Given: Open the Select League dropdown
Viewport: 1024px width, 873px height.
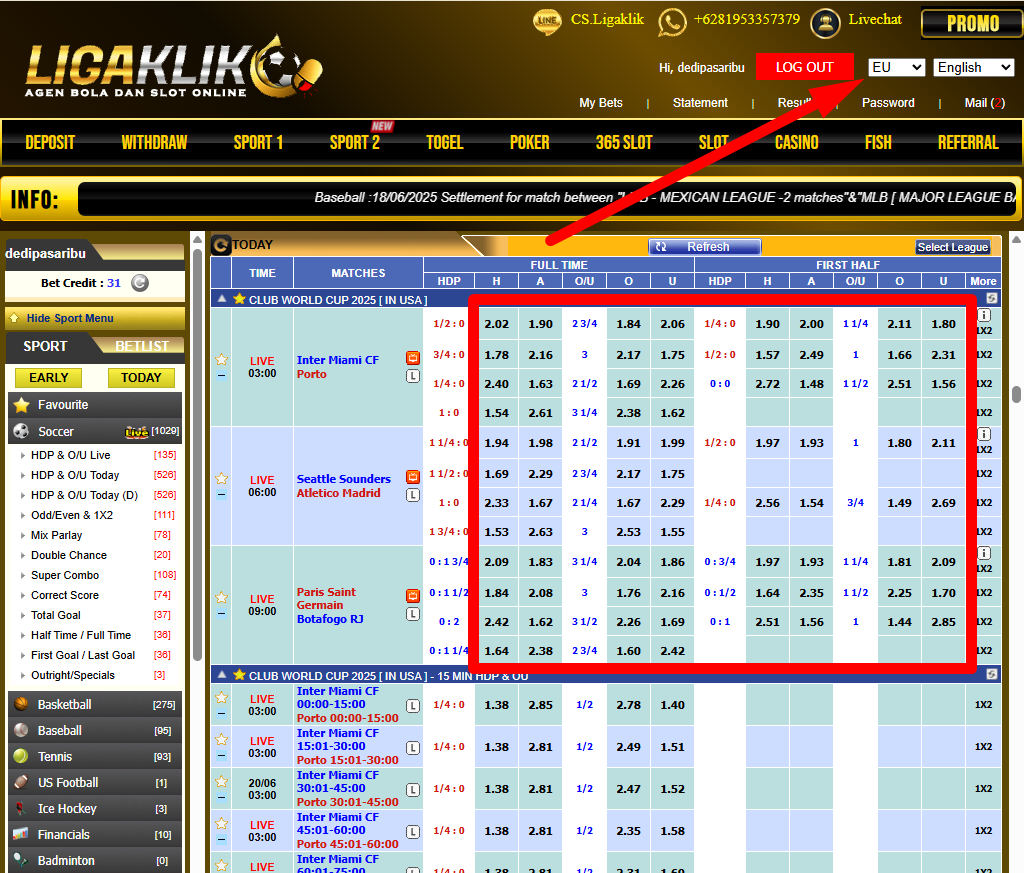Looking at the screenshot, I should coord(952,247).
